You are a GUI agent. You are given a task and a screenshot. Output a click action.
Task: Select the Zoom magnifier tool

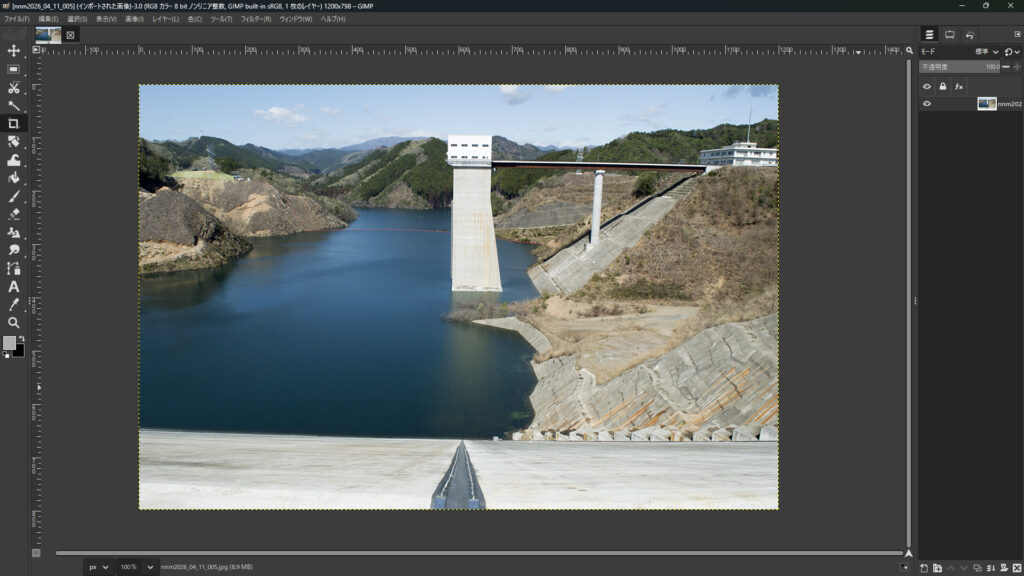click(x=14, y=323)
